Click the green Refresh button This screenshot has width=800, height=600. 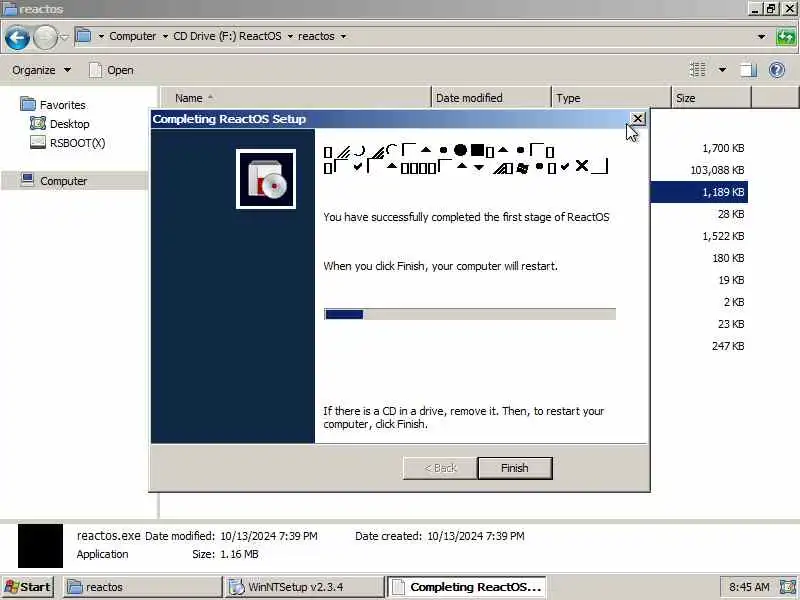786,37
